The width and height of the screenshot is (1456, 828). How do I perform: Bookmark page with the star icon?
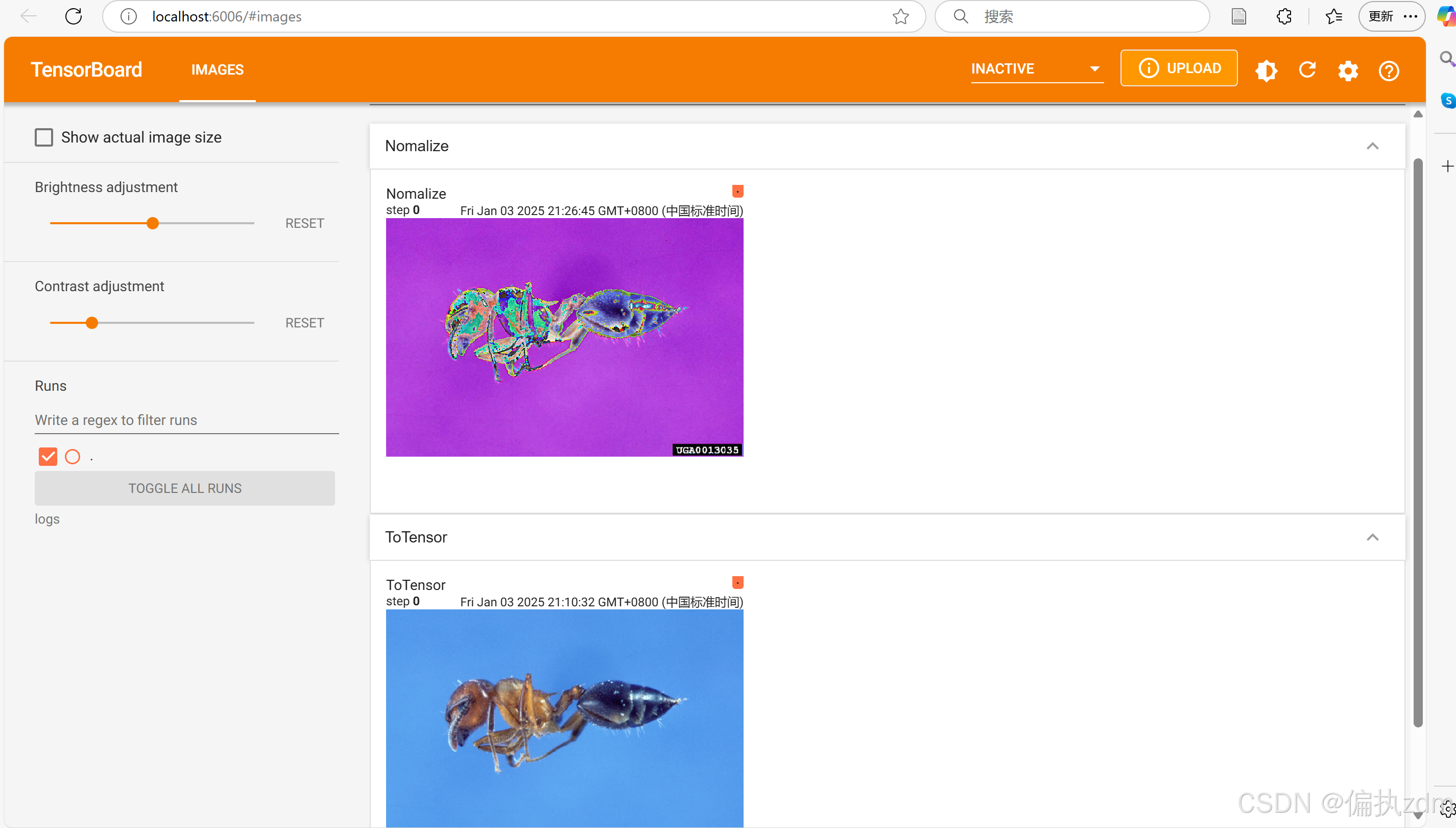tap(900, 16)
